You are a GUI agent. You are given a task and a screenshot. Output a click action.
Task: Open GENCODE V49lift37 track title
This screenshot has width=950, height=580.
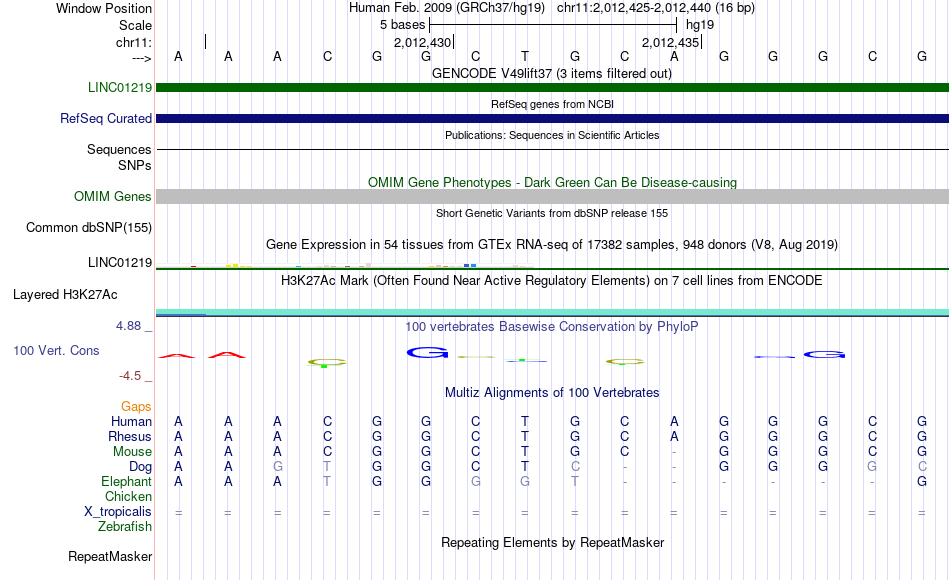[x=551, y=73]
